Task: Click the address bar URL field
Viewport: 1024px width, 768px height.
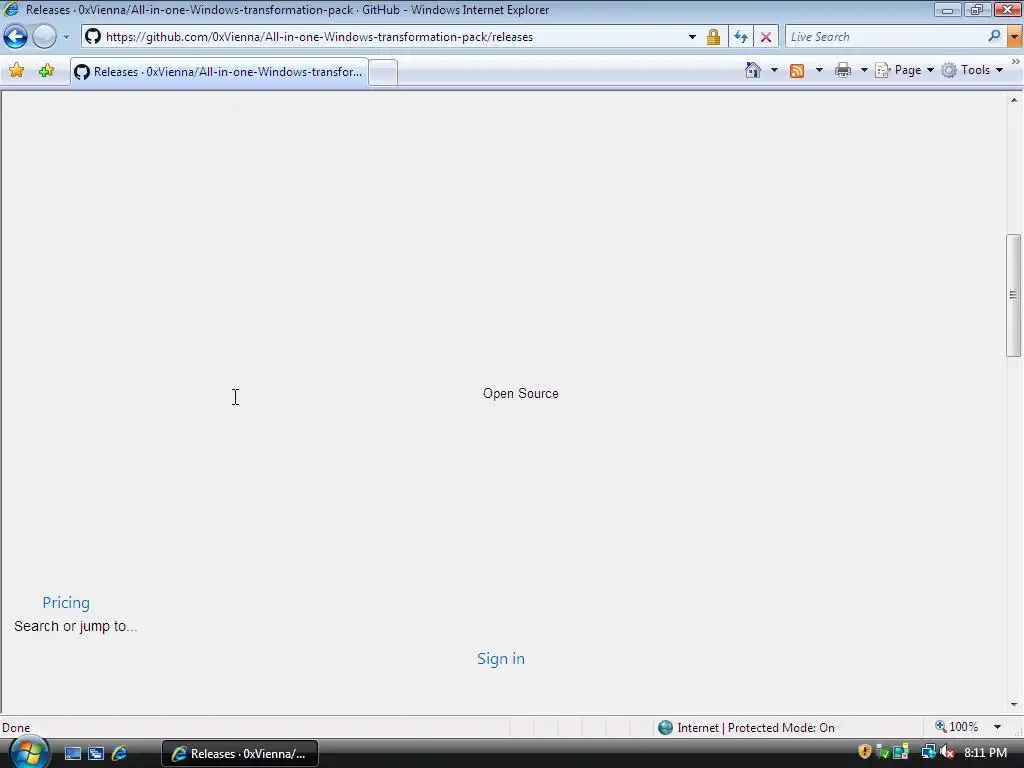Action: point(392,37)
